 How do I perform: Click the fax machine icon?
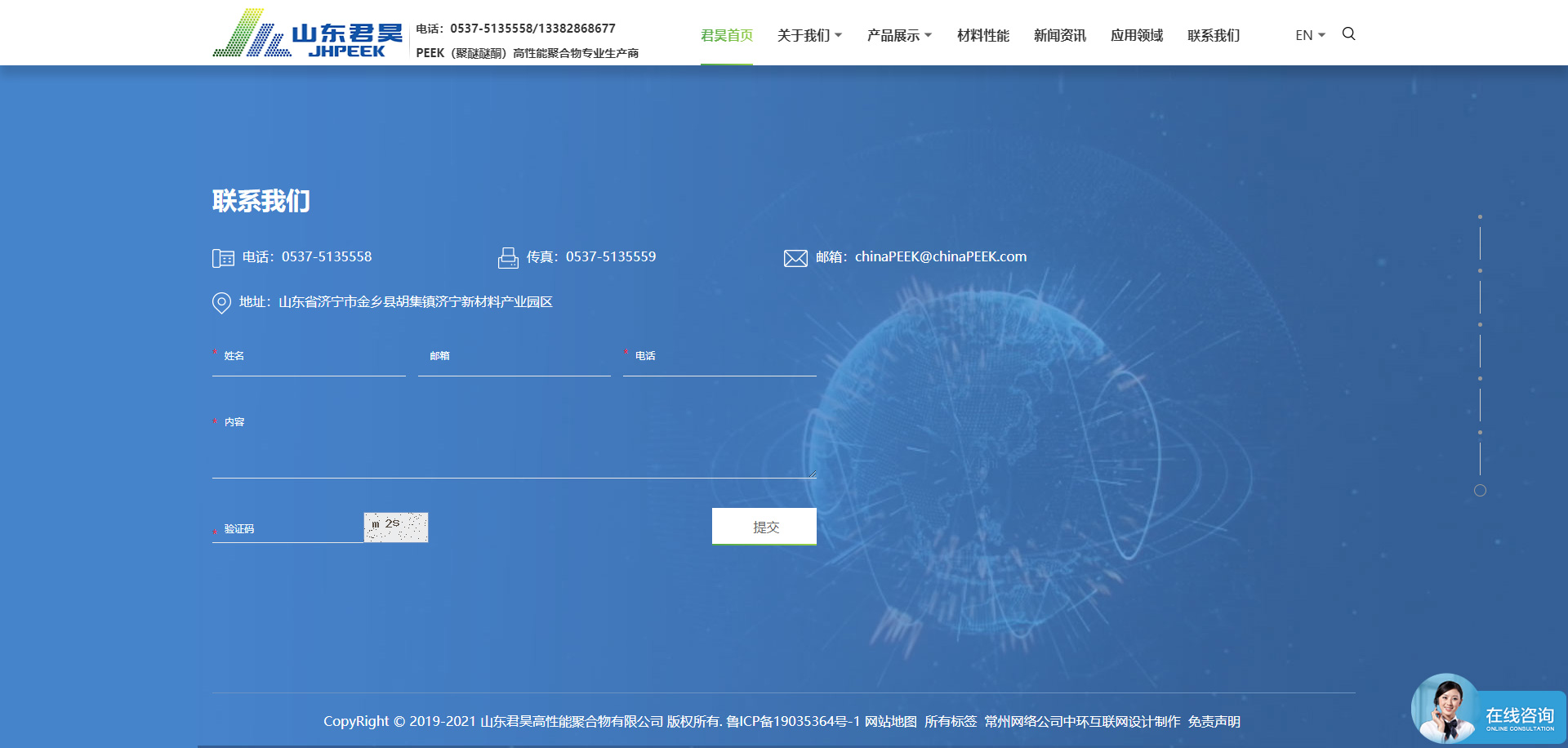(508, 258)
